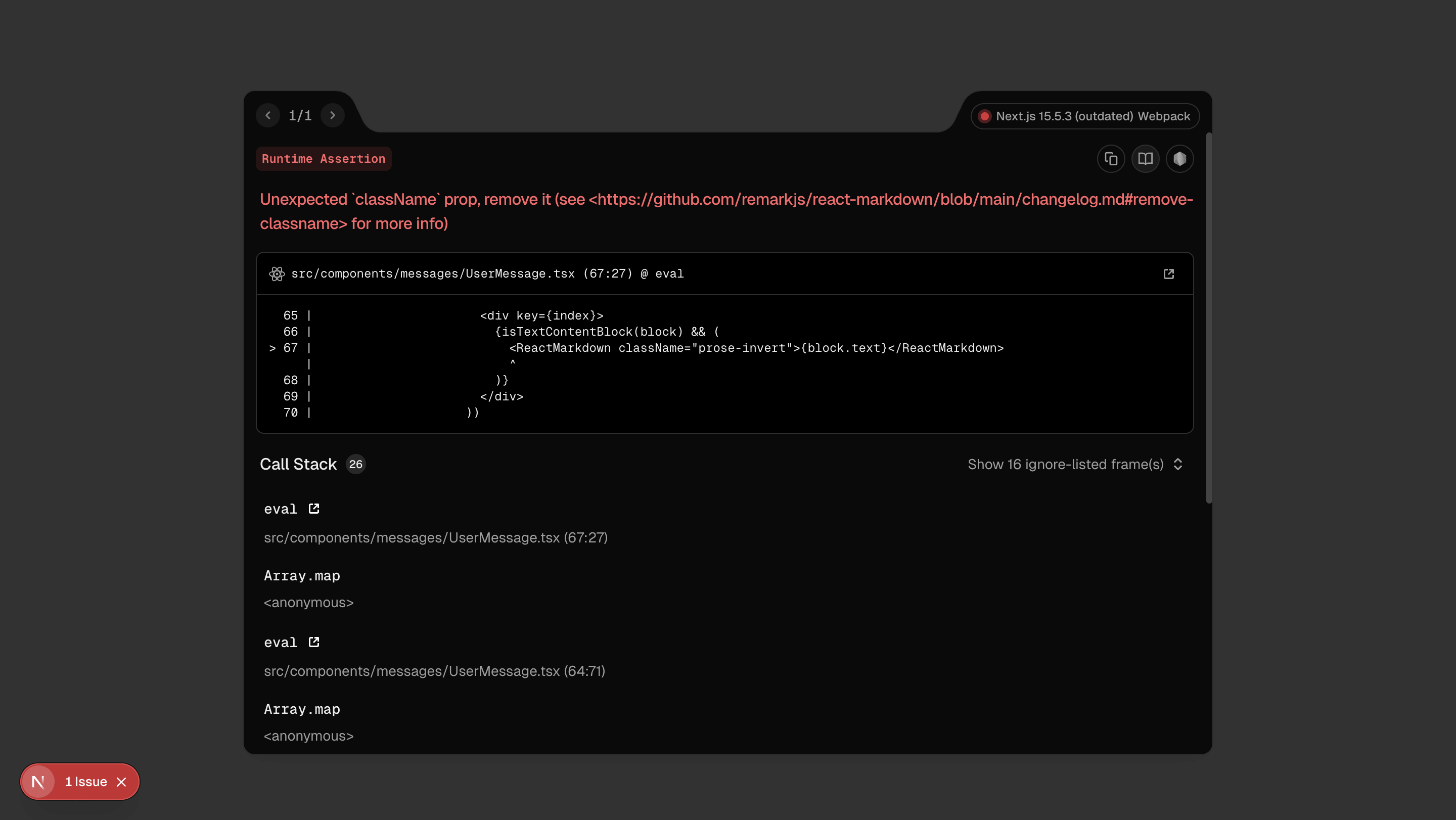Click second anonymous frame location
This screenshot has height=820, width=1456.
[x=308, y=736]
